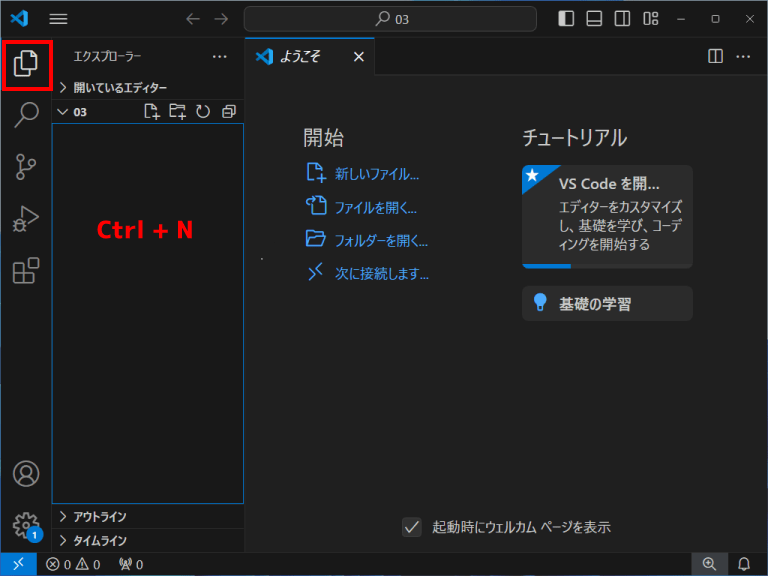The height and width of the screenshot is (576, 768).
Task: Open notifications bell in status bar
Action: point(744,564)
